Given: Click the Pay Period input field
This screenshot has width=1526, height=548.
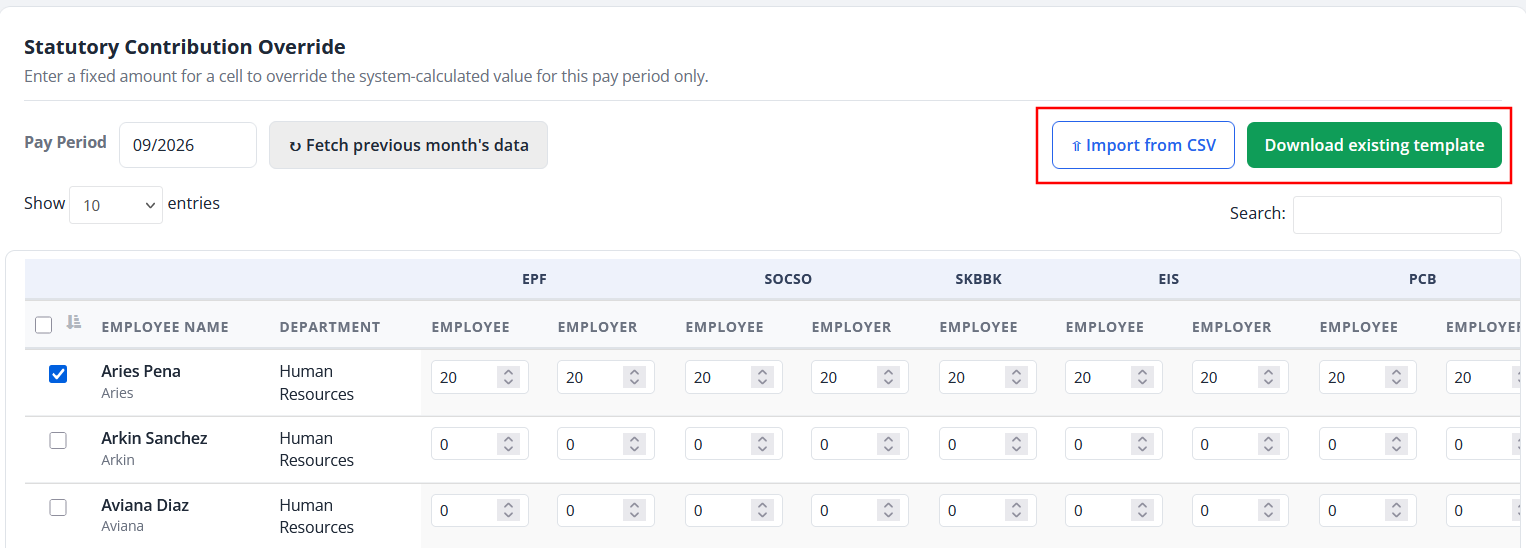Looking at the screenshot, I should 188,145.
